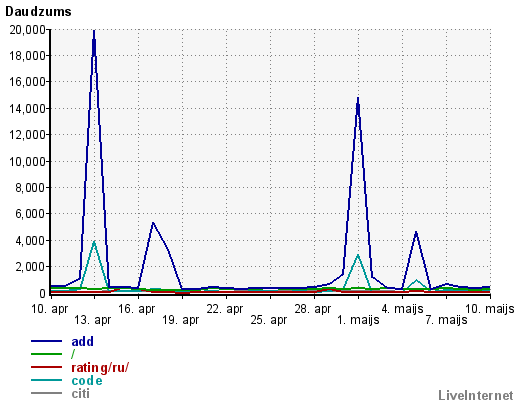Screen dimensions: 520x405
Task: Click the 'citi' legend label
Action: (80, 394)
